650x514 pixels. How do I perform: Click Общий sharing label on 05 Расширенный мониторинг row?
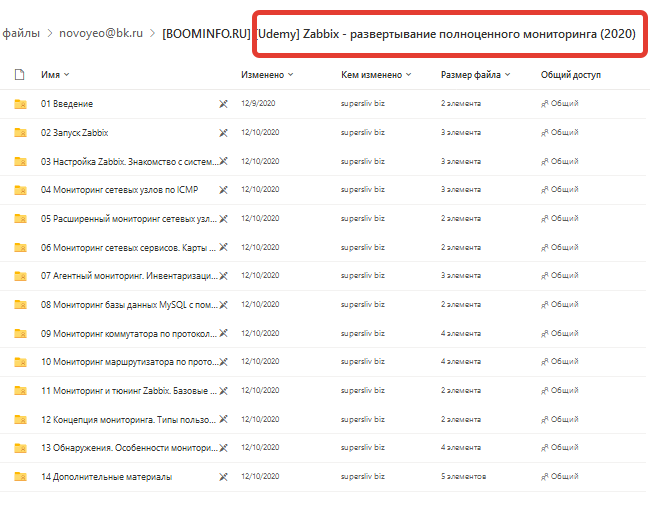[x=564, y=218]
